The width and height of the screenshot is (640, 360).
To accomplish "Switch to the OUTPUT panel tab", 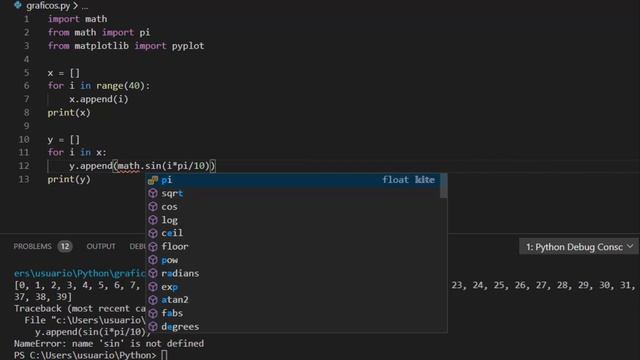I will click(101, 247).
